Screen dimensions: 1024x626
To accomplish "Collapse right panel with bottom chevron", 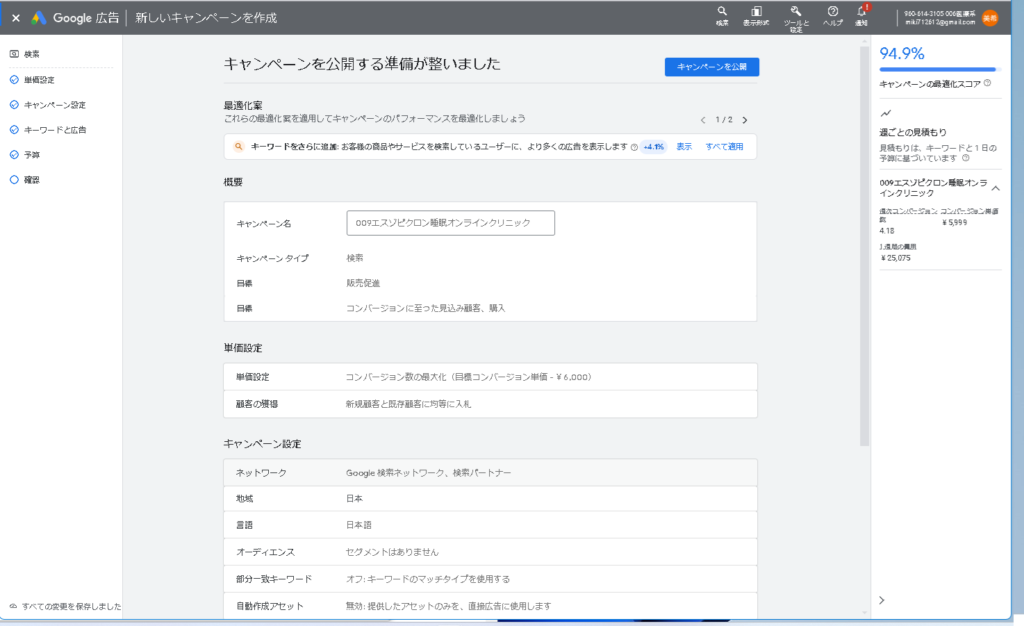I will click(882, 600).
